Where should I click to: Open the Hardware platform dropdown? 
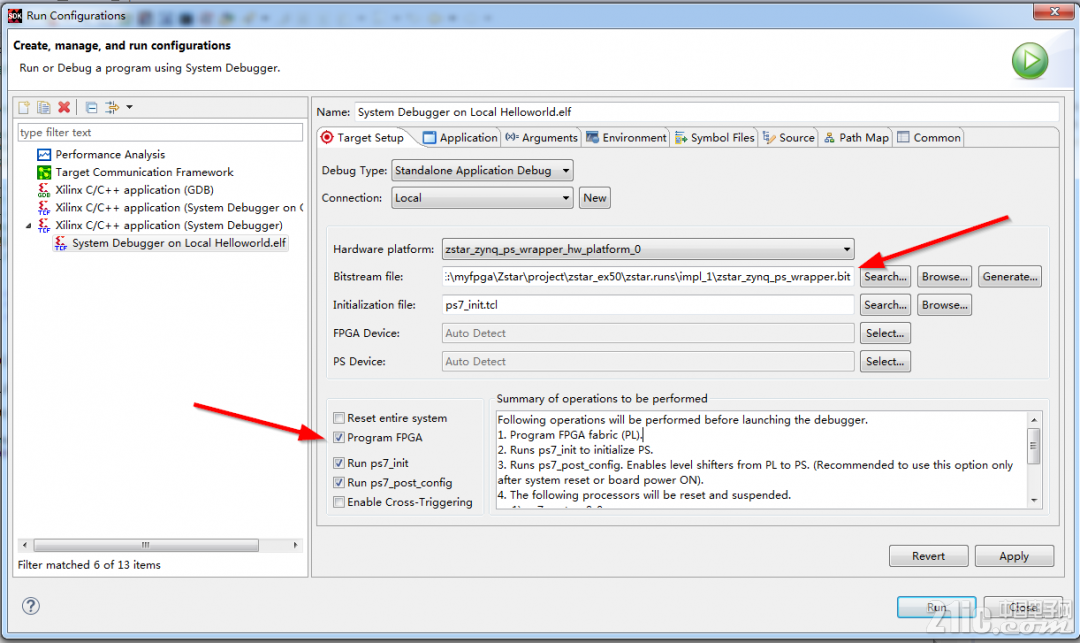648,249
